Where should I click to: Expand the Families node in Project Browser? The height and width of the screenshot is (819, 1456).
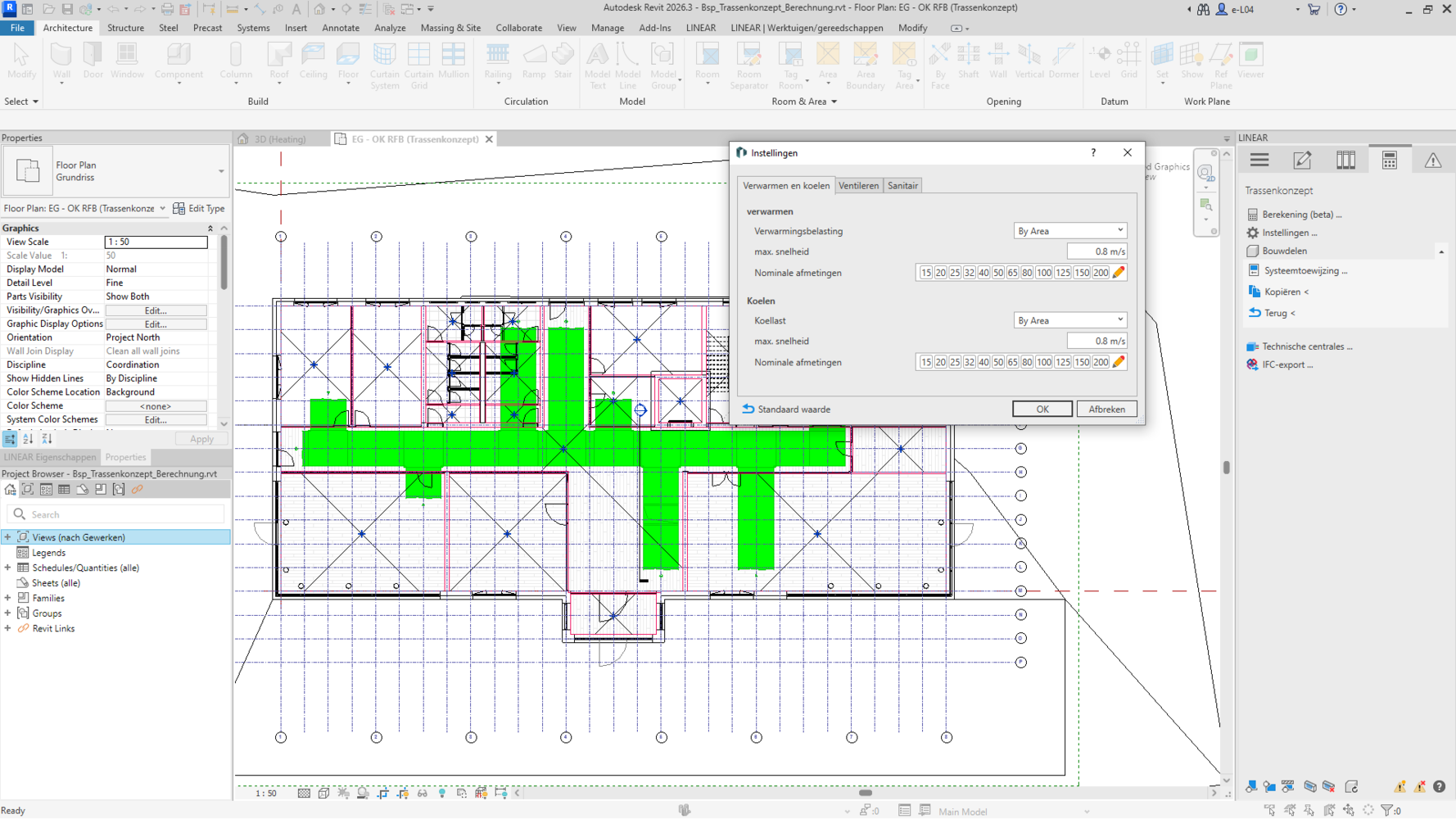tap(8, 598)
